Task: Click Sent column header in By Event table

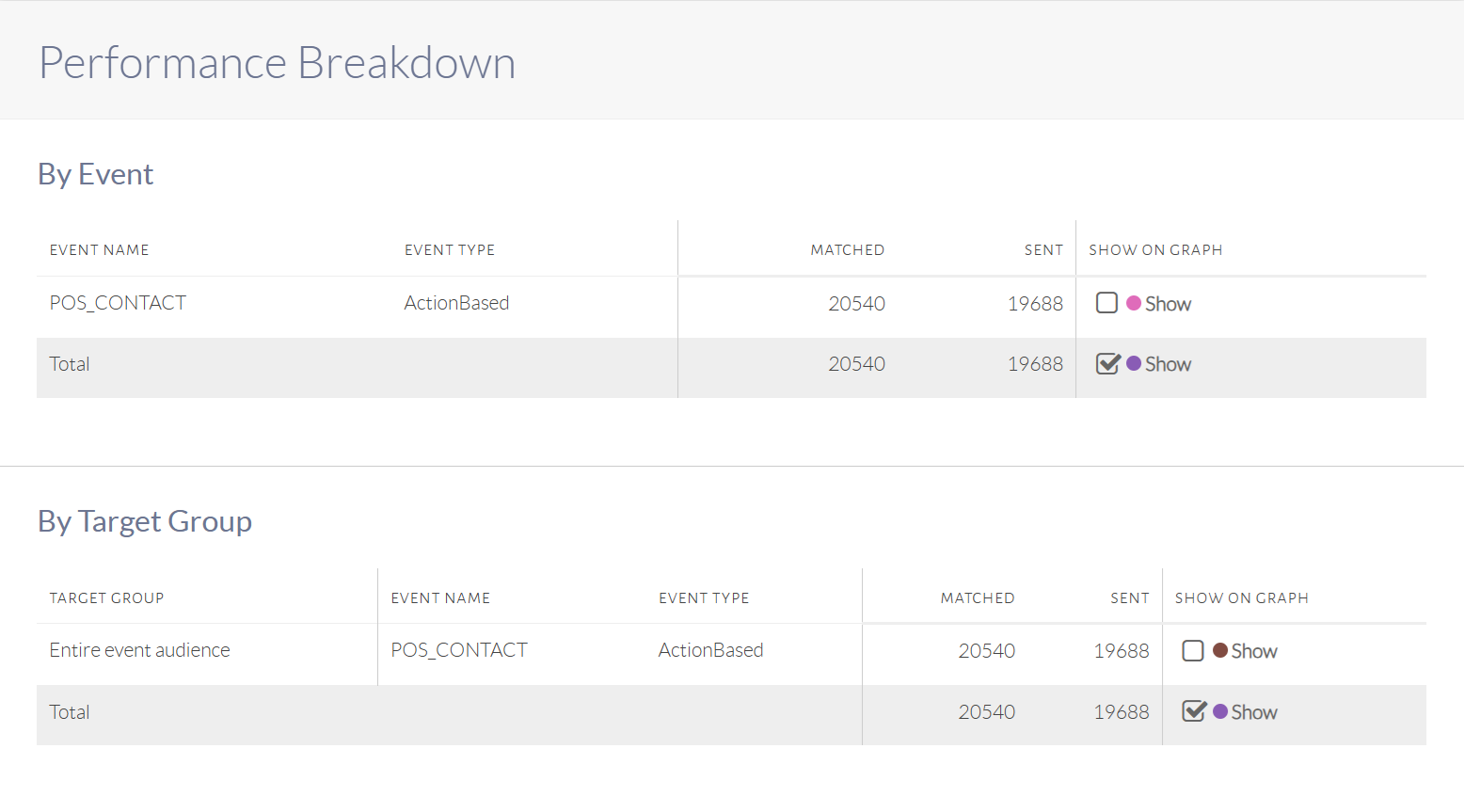Action: (1043, 250)
